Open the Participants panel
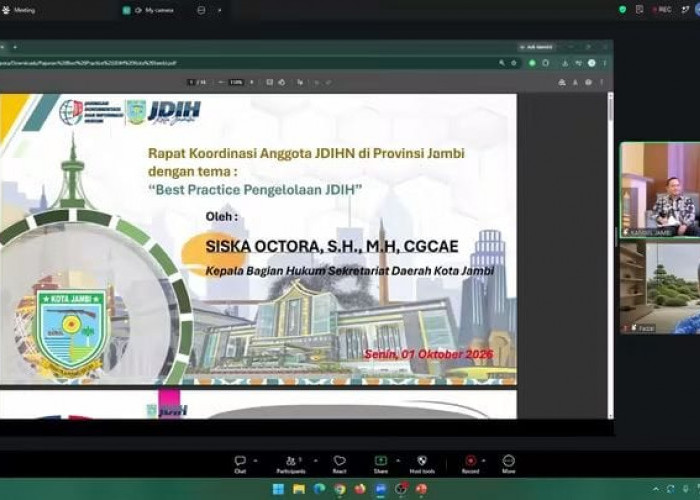Image resolution: width=700 pixels, height=500 pixels. click(x=291, y=465)
